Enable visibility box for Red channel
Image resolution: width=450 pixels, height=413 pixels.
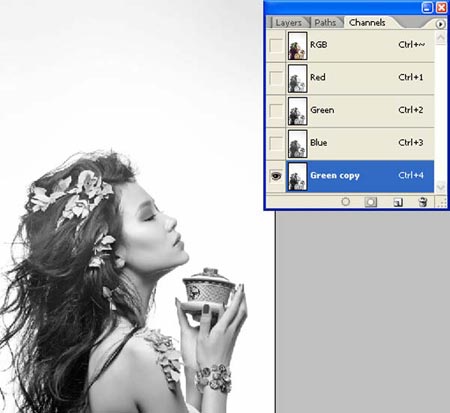pyautogui.click(x=276, y=78)
